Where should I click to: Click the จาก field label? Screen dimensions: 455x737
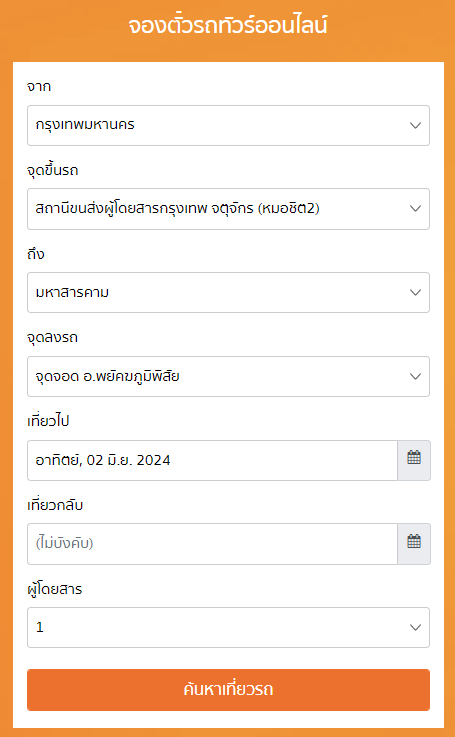point(39,87)
